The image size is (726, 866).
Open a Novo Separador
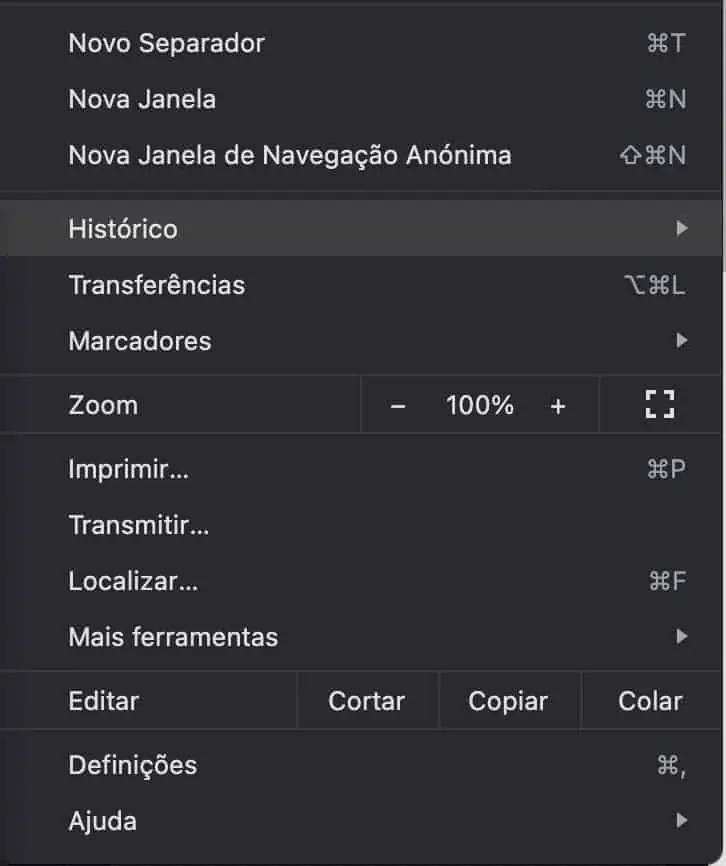click(x=167, y=43)
